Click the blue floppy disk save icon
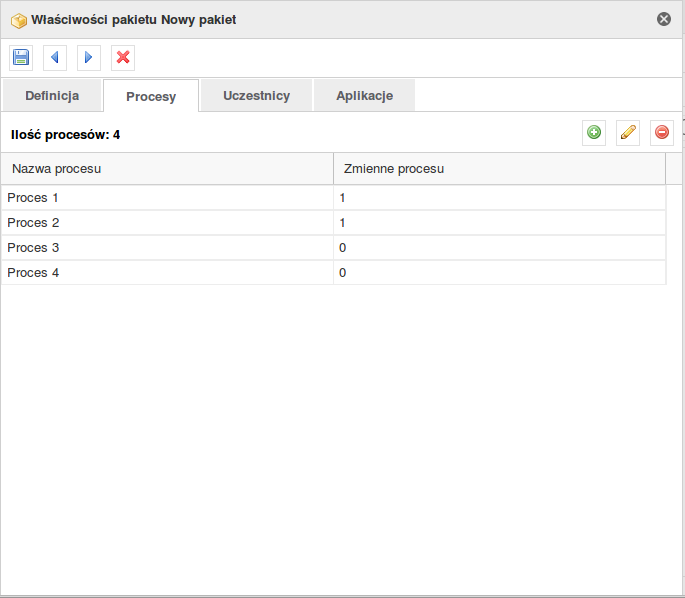 (x=21, y=58)
